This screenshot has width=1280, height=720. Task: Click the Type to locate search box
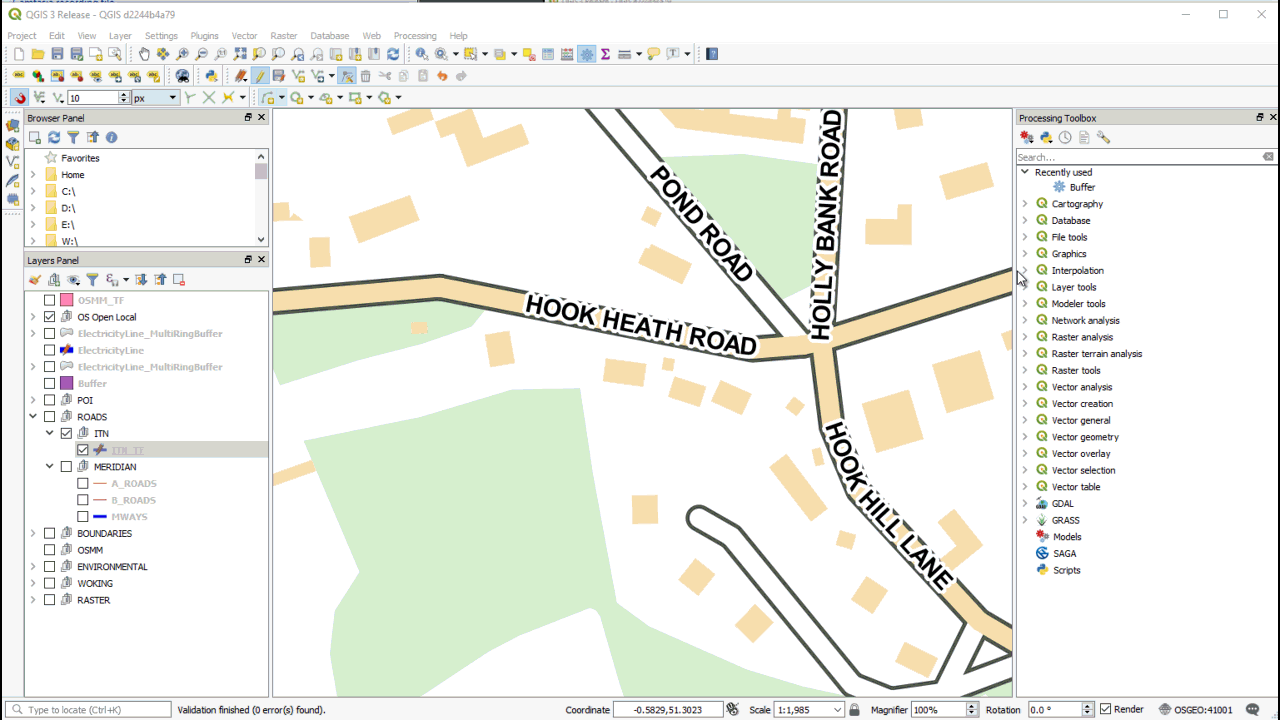pyautogui.click(x=88, y=710)
